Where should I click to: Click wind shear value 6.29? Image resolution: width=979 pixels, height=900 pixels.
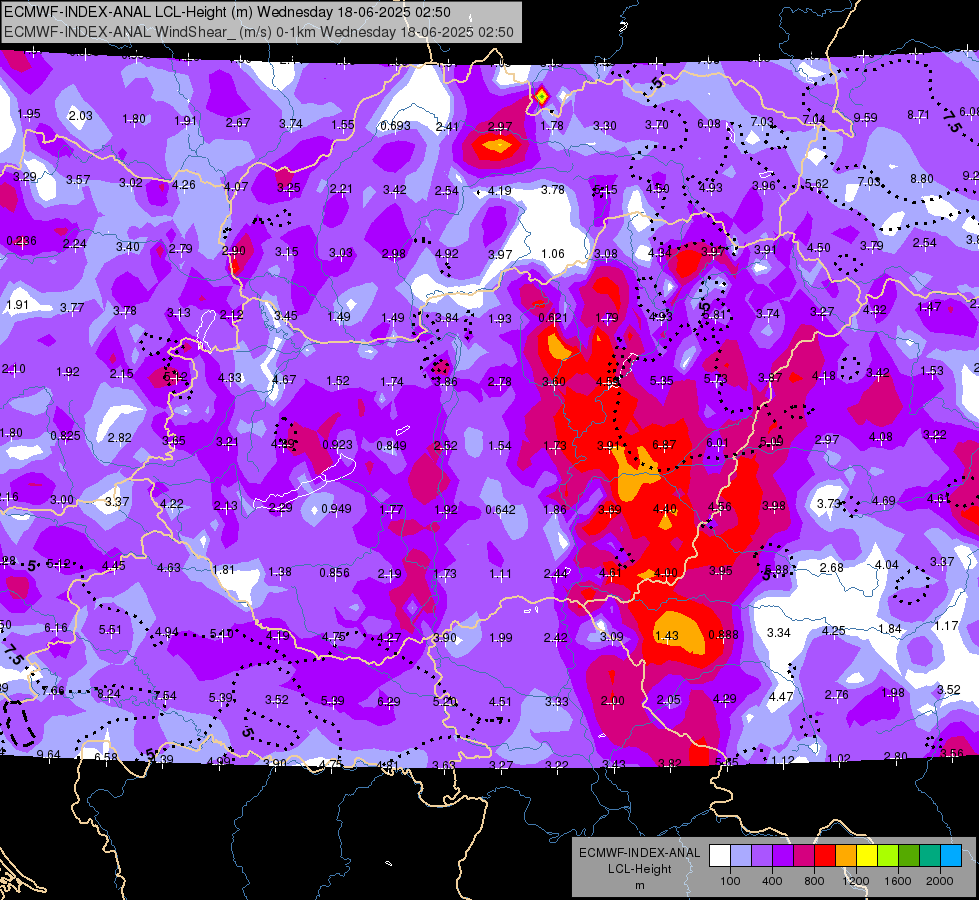(x=388, y=702)
